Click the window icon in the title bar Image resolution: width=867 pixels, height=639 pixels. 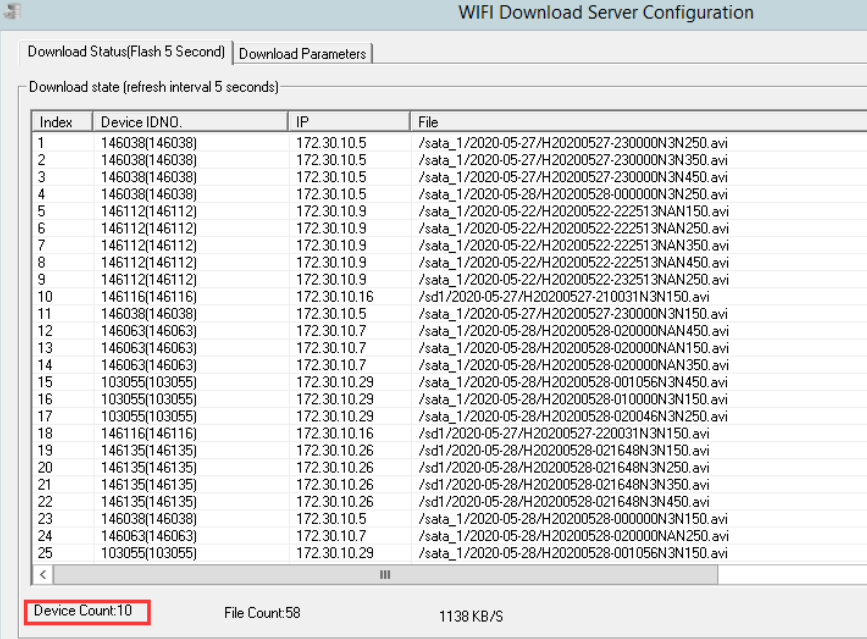coord(12,11)
